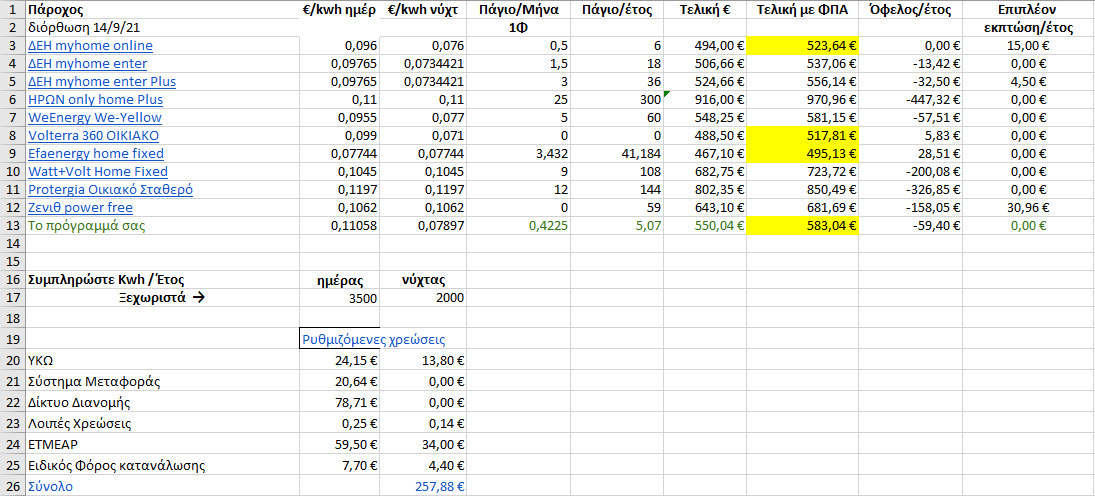Open the Protergia Οικιακό Σταθερό link
Image resolution: width=1095 pixels, height=496 pixels.
[111, 189]
